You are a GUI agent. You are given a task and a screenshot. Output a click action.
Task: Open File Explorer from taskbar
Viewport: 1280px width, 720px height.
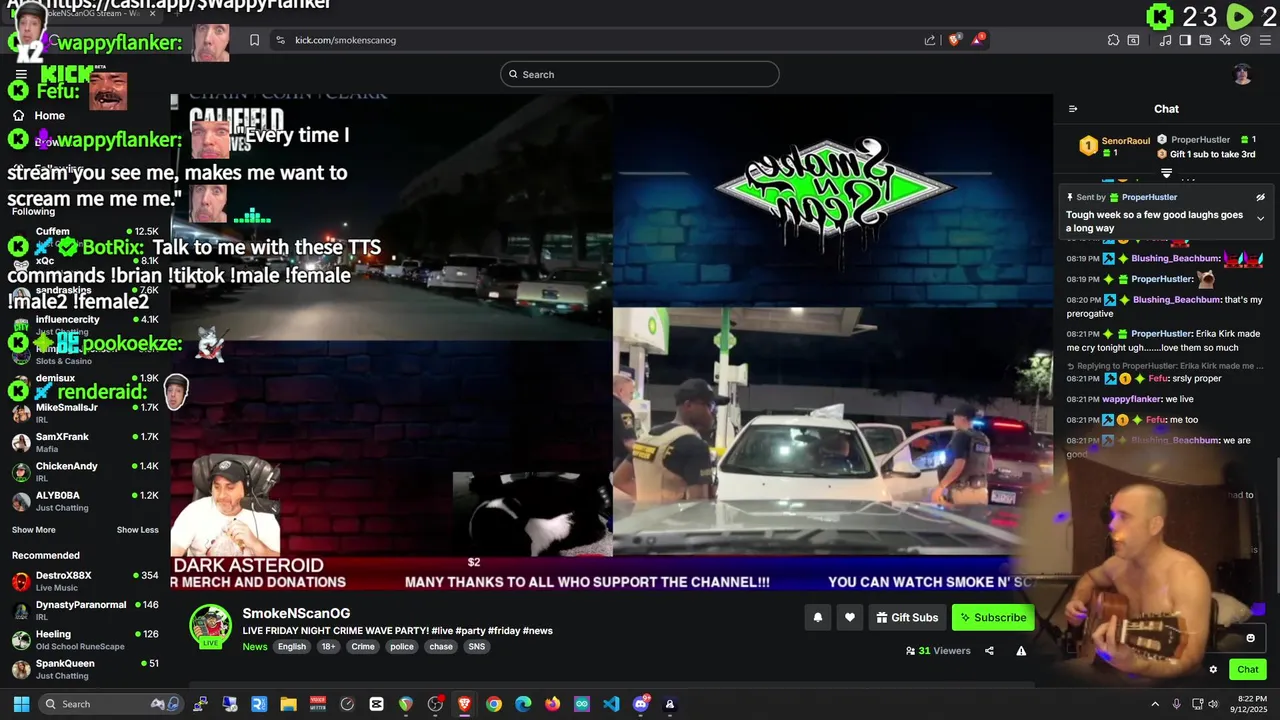(x=288, y=704)
